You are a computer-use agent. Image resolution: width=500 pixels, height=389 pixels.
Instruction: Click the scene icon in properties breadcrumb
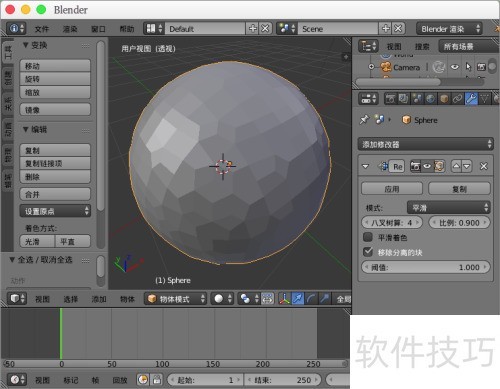tap(379, 120)
